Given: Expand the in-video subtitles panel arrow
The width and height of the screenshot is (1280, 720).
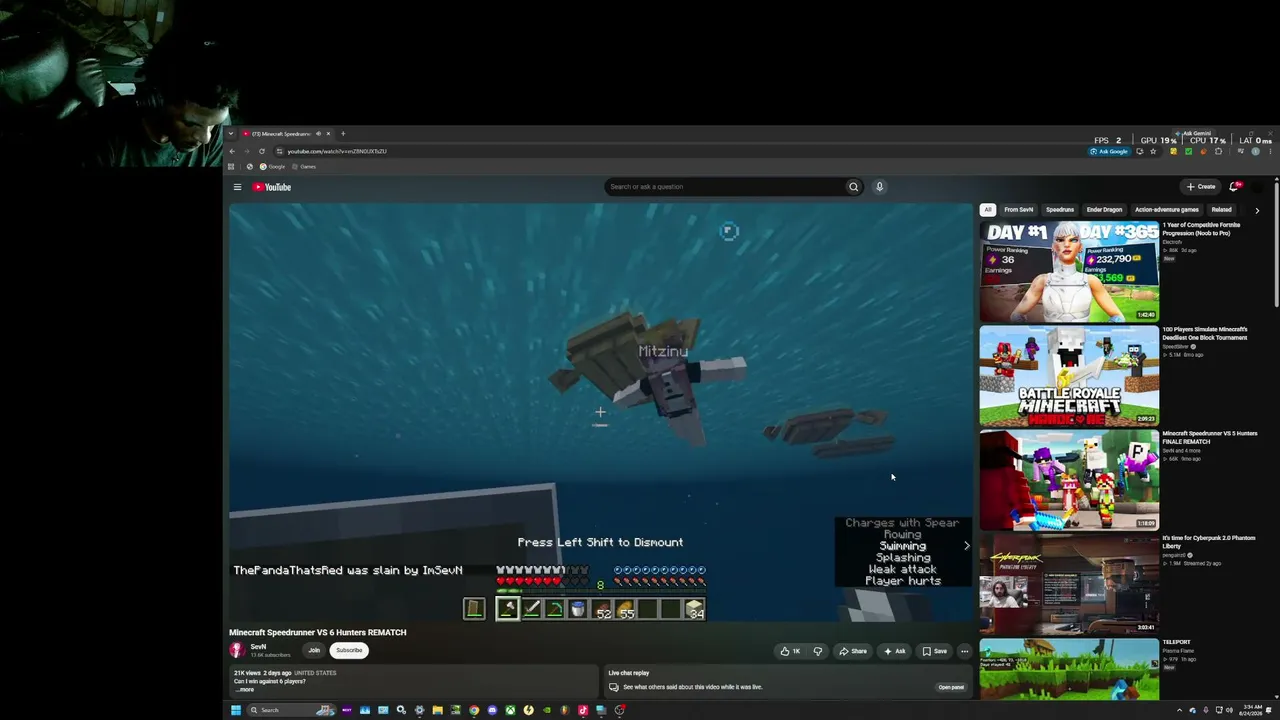Looking at the screenshot, I should tap(966, 546).
